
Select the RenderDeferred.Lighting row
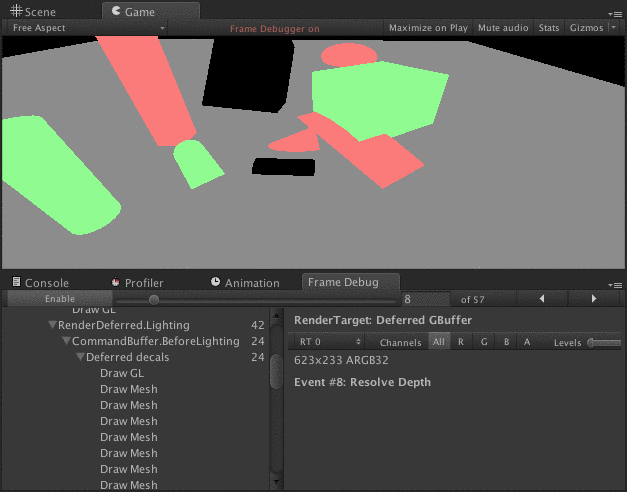coord(136,325)
